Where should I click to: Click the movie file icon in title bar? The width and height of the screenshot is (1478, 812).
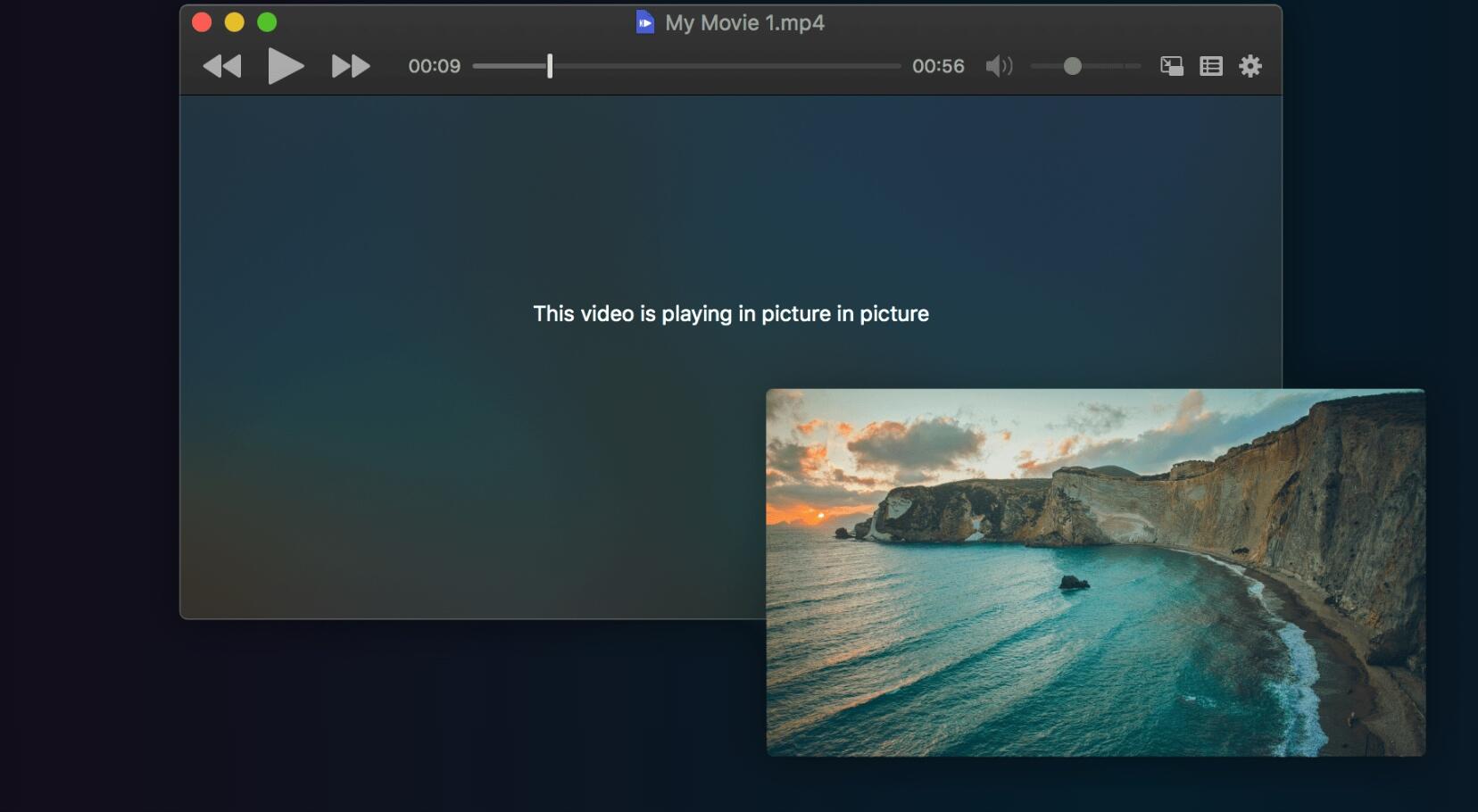tap(644, 22)
